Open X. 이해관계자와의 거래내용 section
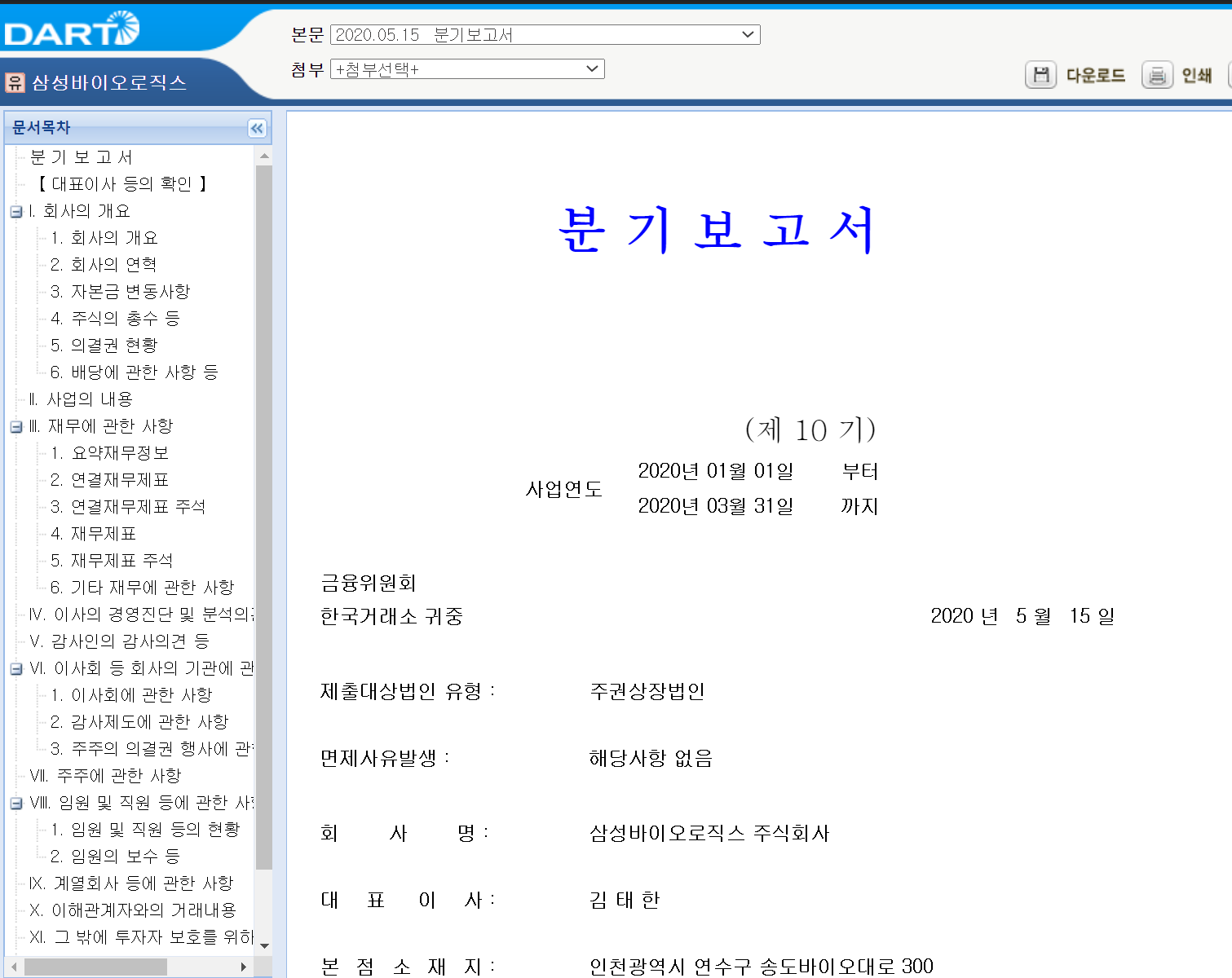This screenshot has height=978, width=1232. (x=132, y=910)
